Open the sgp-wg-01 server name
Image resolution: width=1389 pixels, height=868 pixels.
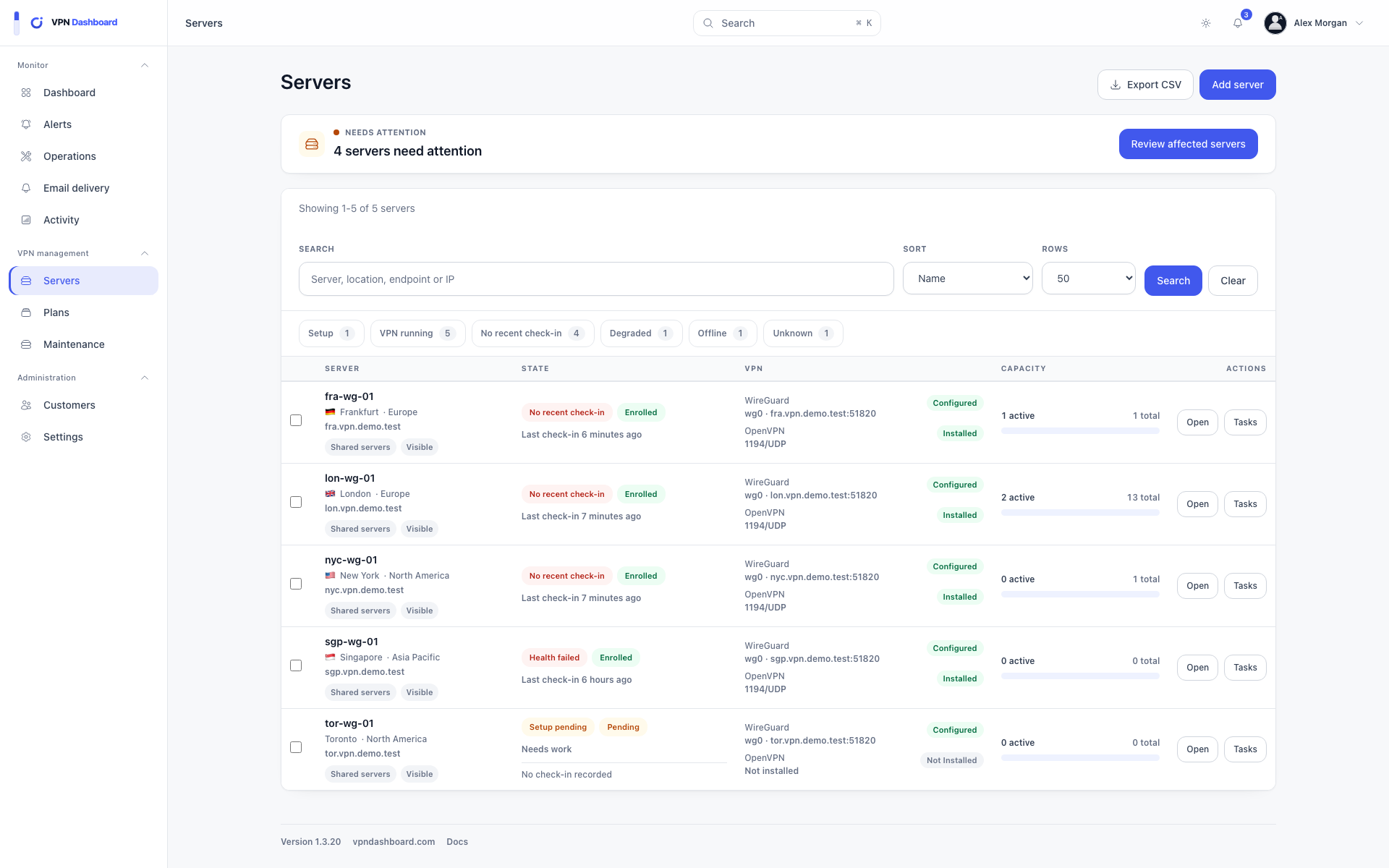(352, 642)
